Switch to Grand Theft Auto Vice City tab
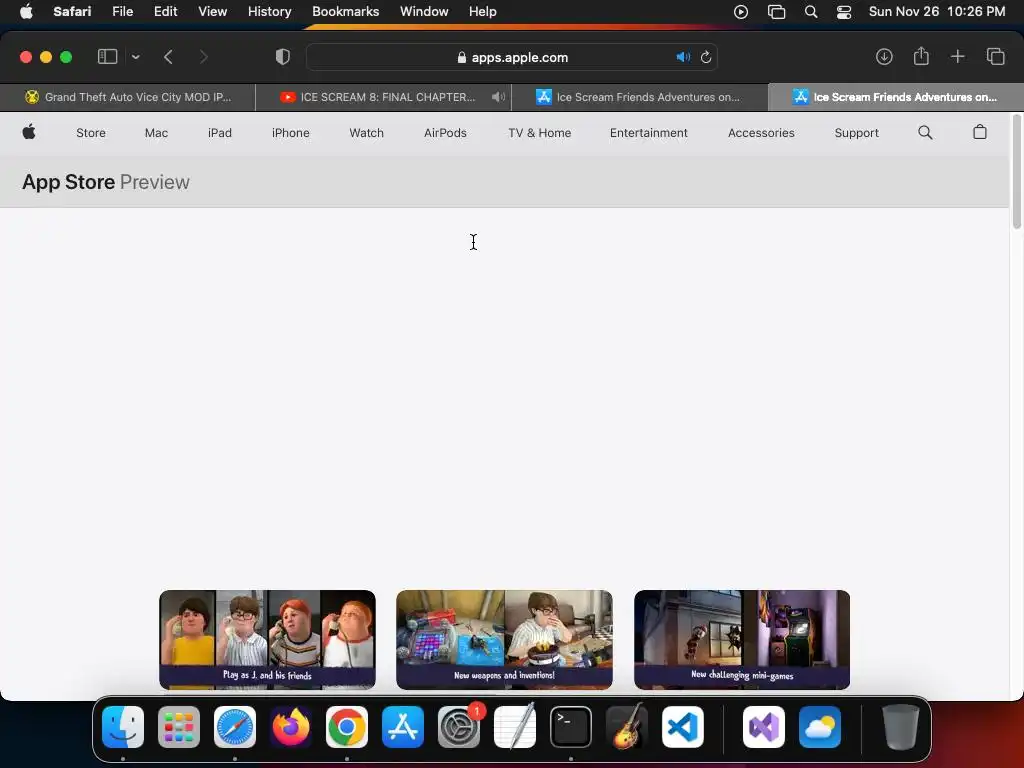Screen dimensions: 1024x768 [x=128, y=97]
